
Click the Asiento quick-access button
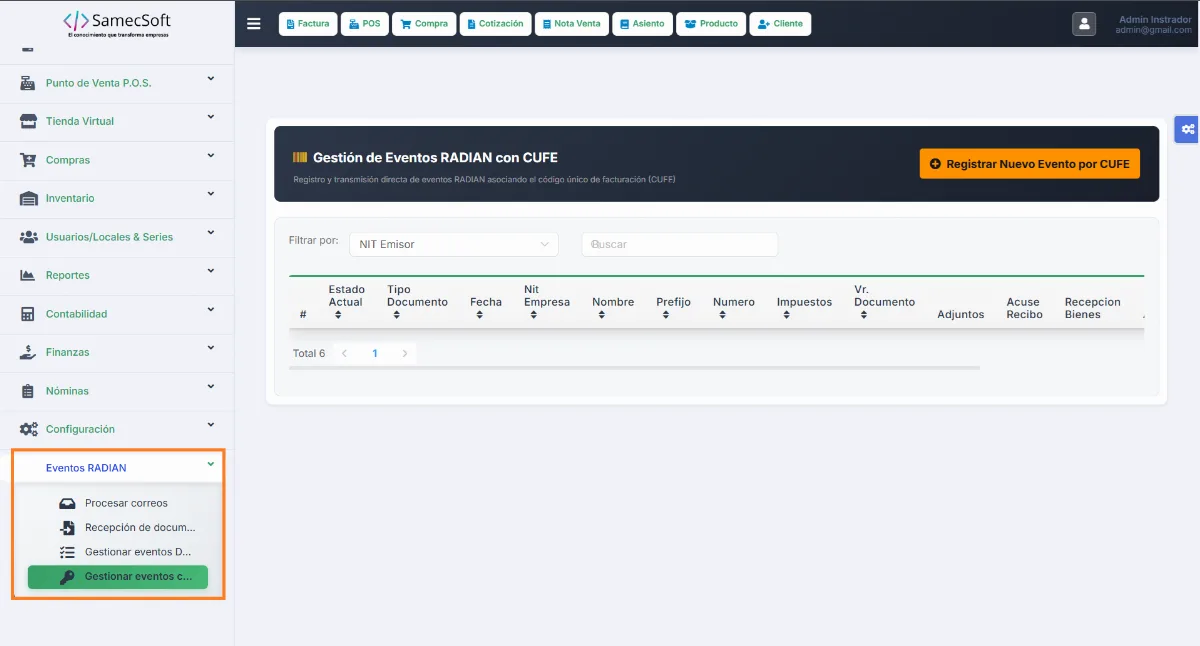(x=642, y=24)
